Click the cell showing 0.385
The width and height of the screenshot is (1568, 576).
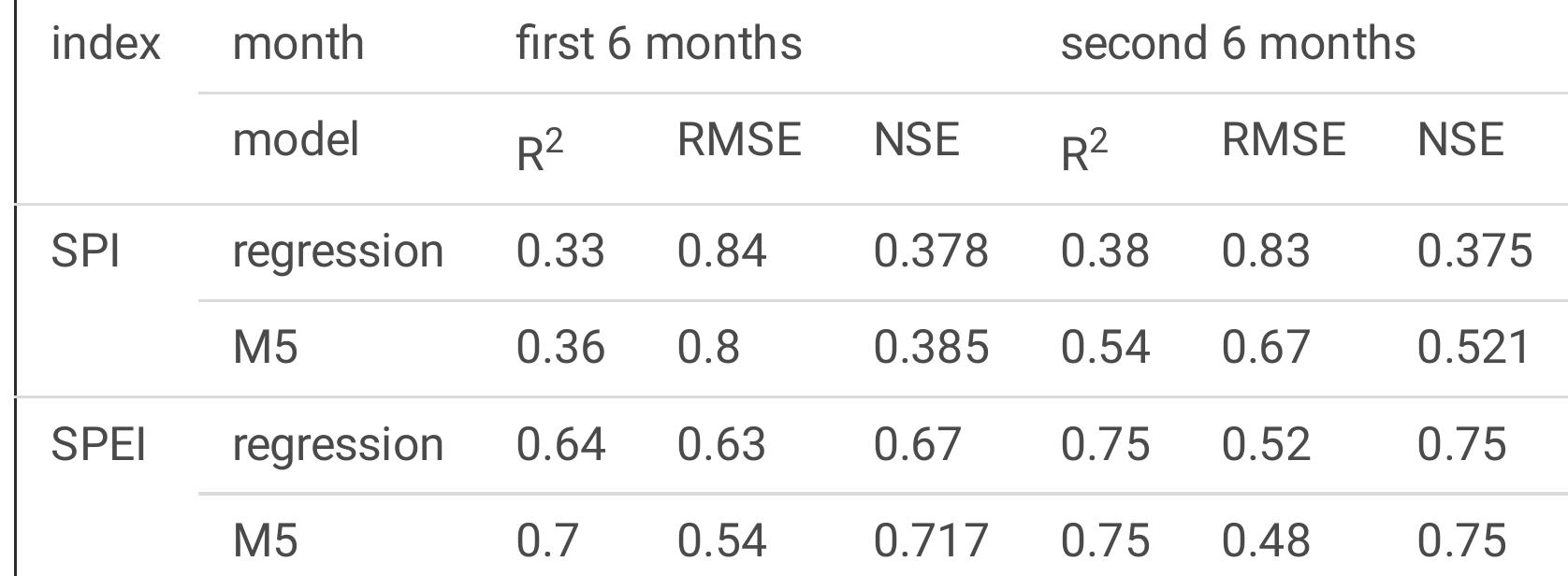pyautogui.click(x=930, y=348)
